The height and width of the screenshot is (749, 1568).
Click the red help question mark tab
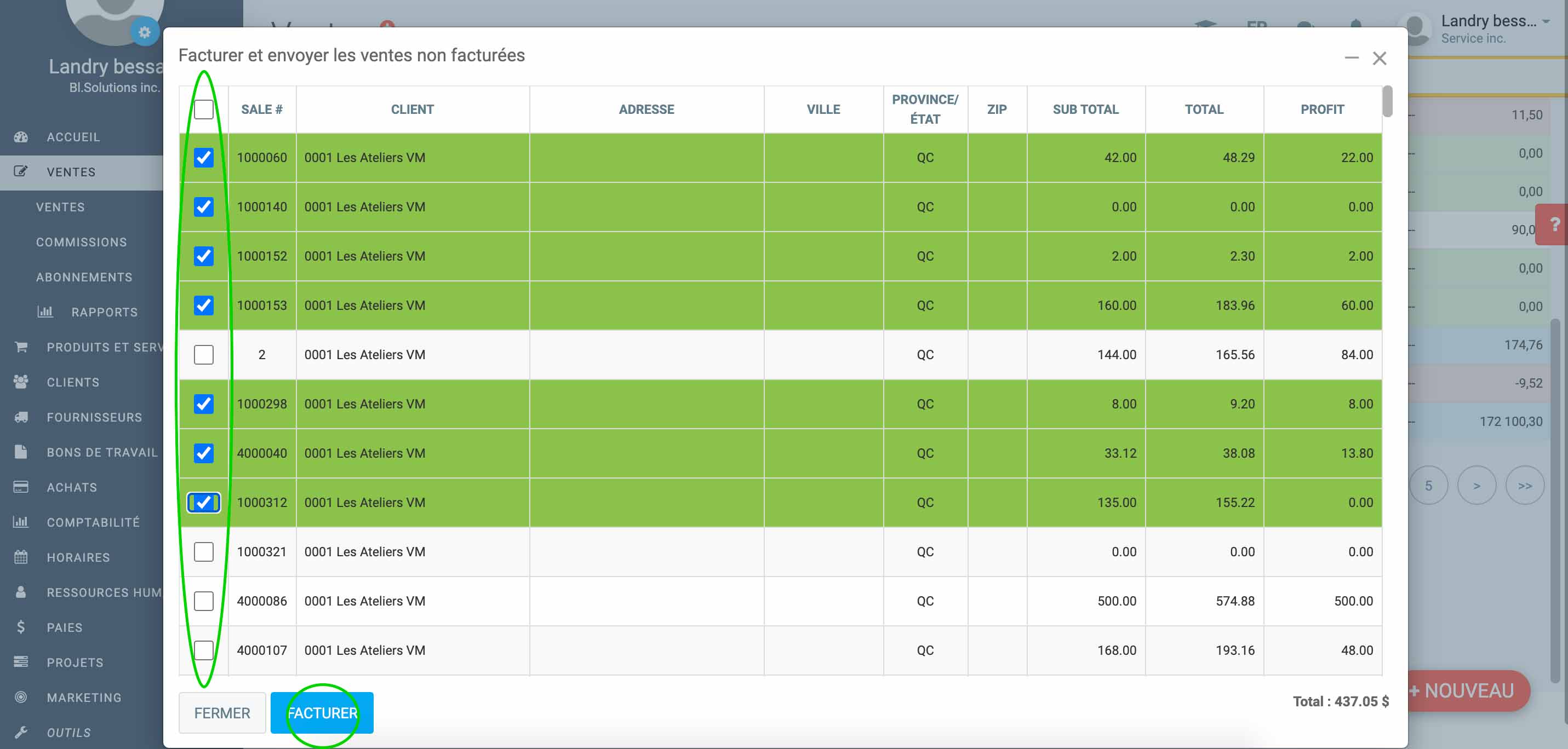click(1554, 224)
